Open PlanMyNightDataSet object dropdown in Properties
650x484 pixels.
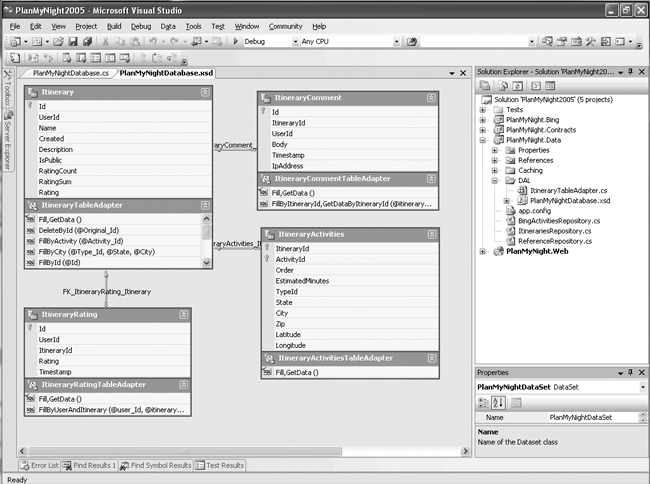[643, 387]
